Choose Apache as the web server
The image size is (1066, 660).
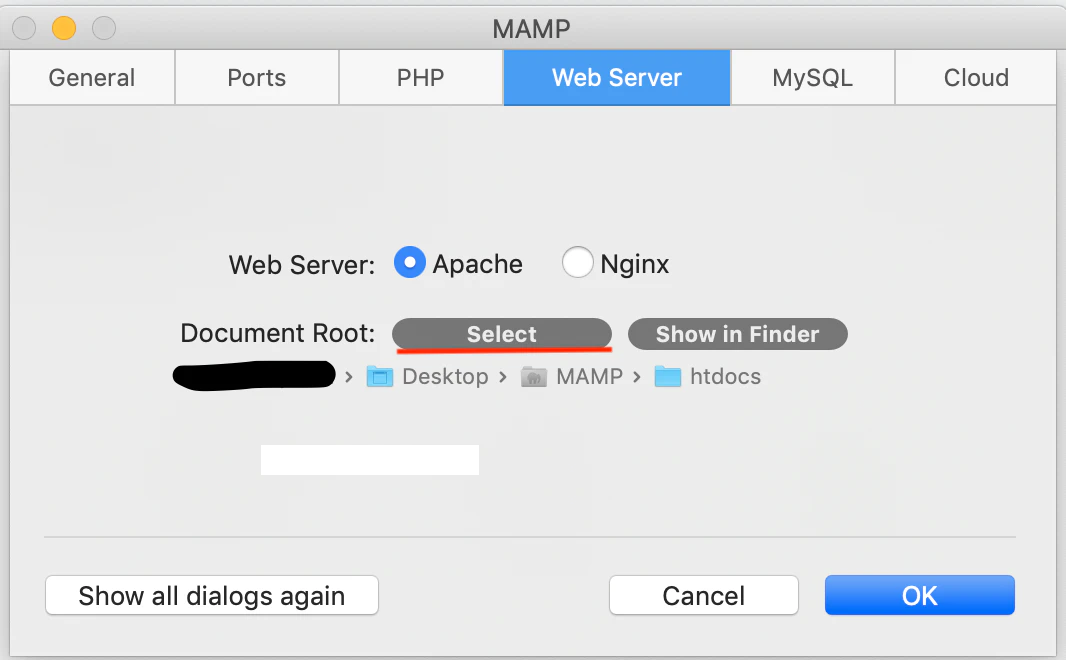coord(410,262)
